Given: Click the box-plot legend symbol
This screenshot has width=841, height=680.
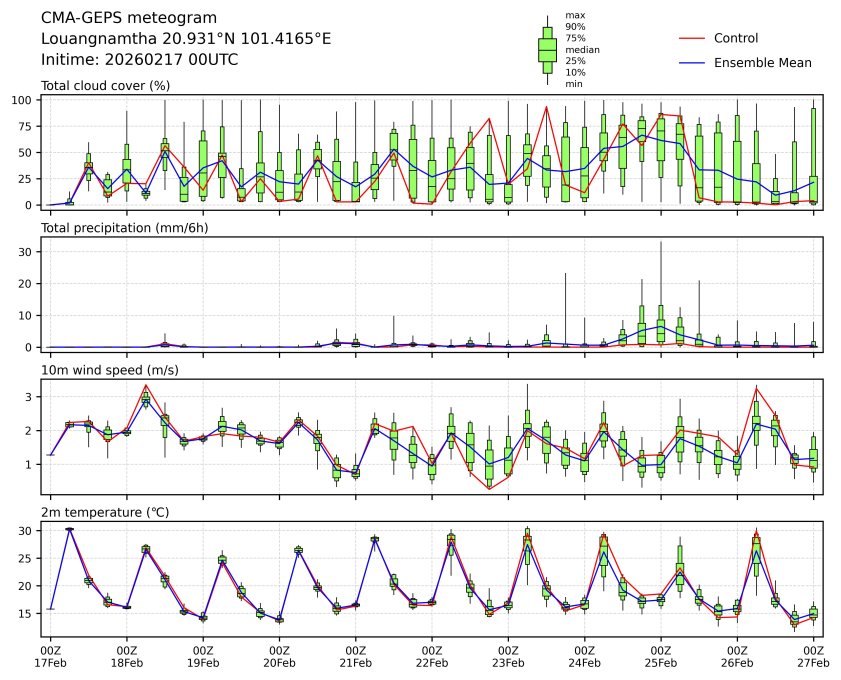Looking at the screenshot, I should point(547,49).
